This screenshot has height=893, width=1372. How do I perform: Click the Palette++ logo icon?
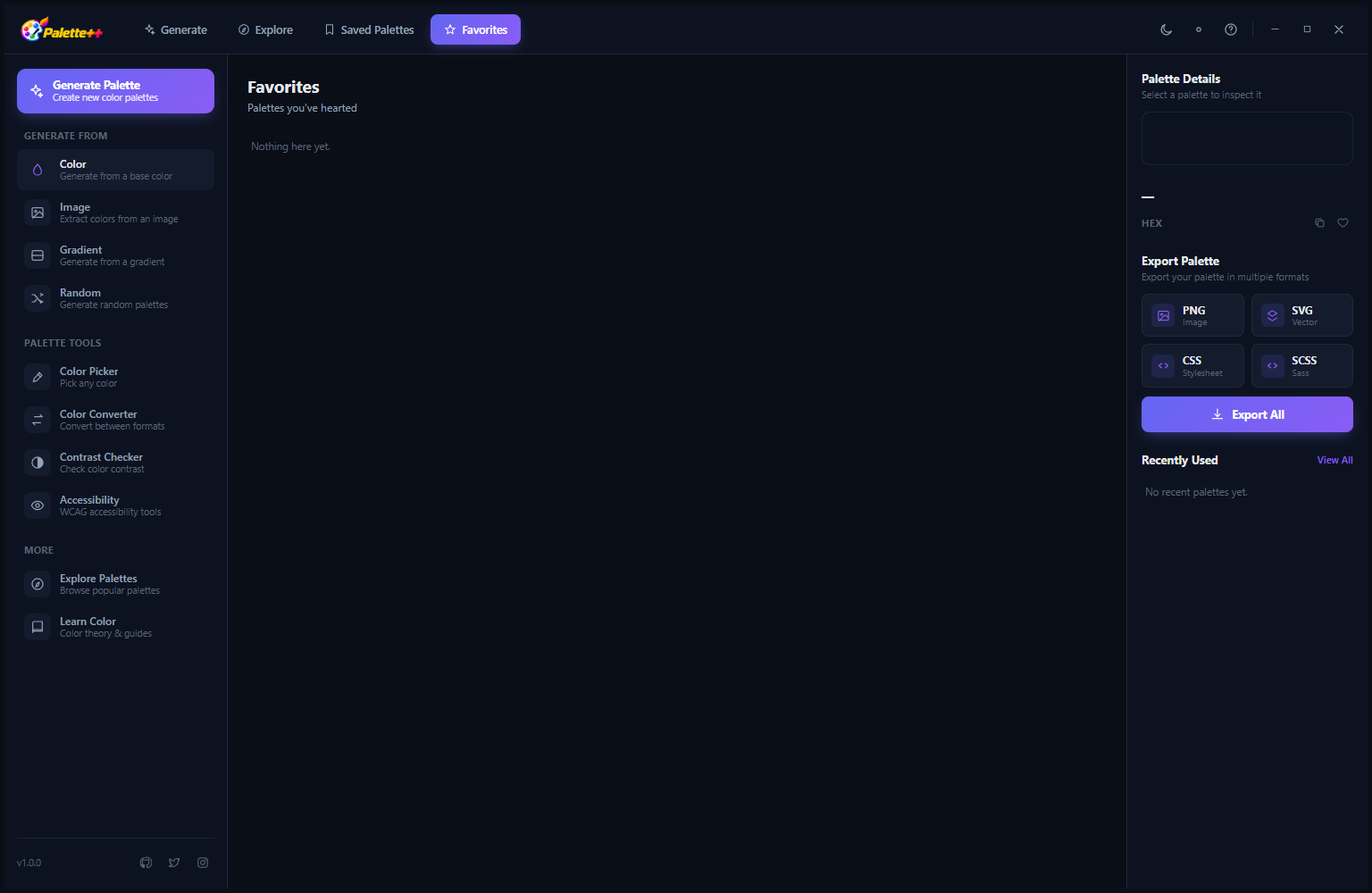(x=62, y=29)
